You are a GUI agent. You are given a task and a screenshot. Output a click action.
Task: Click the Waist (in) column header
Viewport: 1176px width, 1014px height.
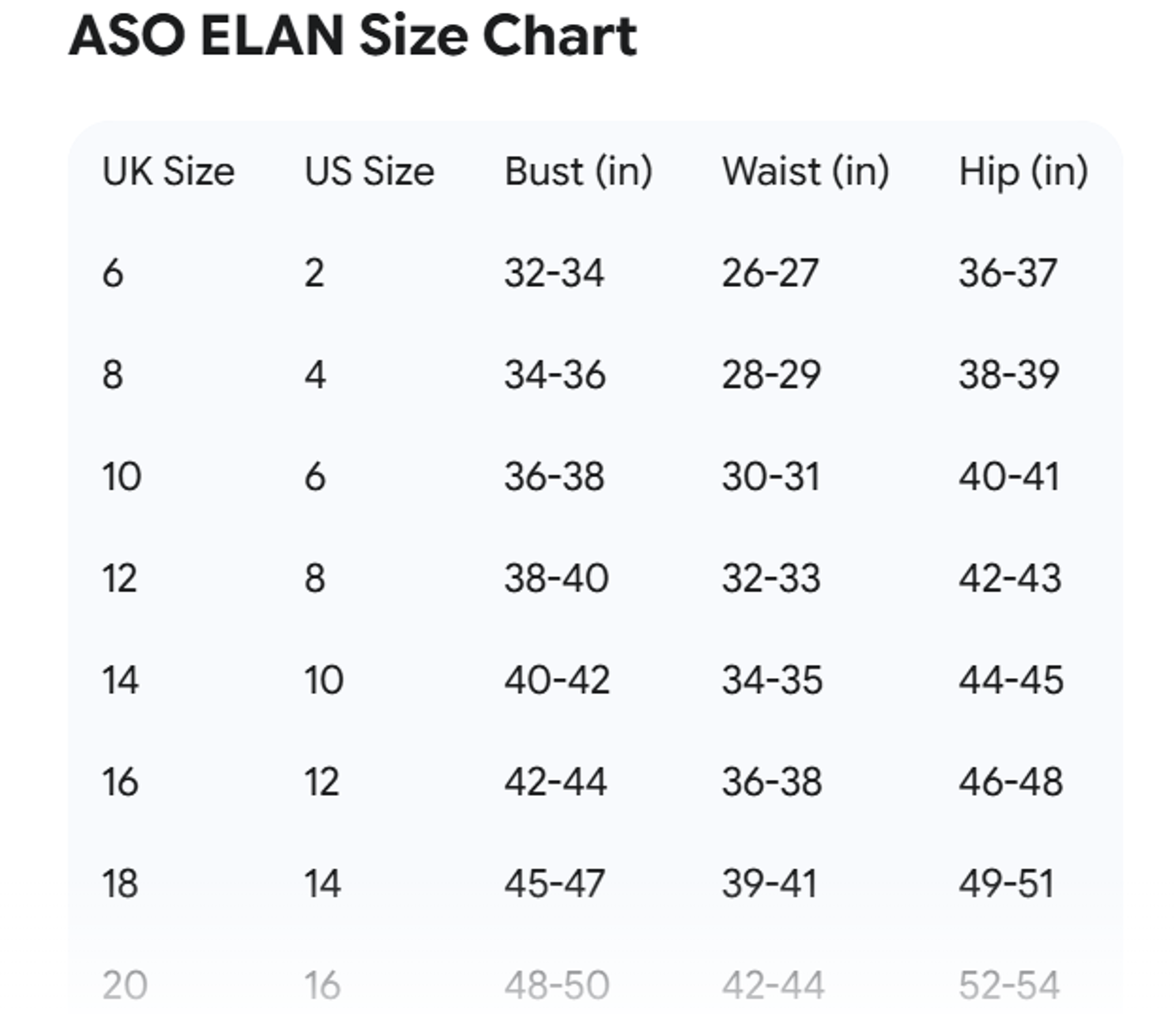pyautogui.click(x=805, y=171)
